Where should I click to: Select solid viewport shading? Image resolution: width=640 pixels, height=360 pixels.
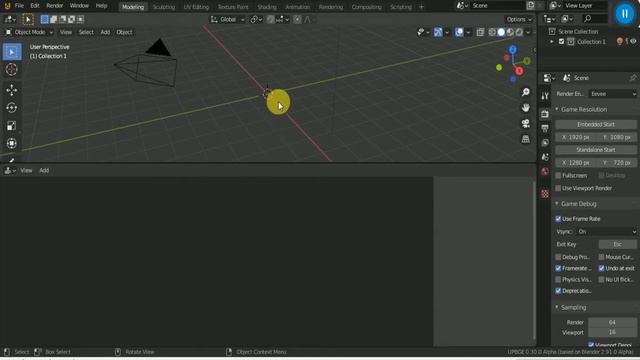click(x=501, y=32)
